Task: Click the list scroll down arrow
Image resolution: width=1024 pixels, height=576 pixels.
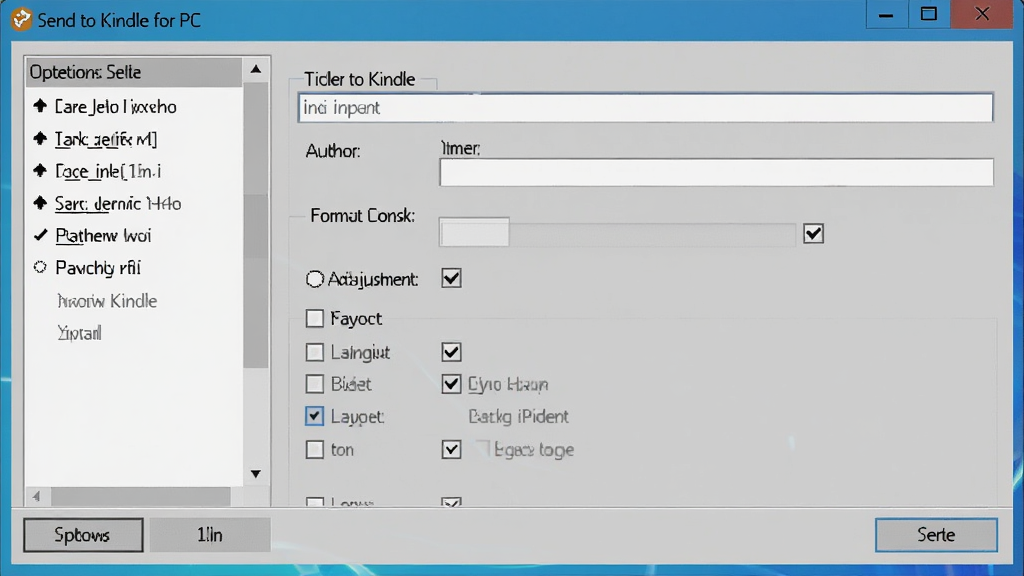Action: [x=256, y=473]
